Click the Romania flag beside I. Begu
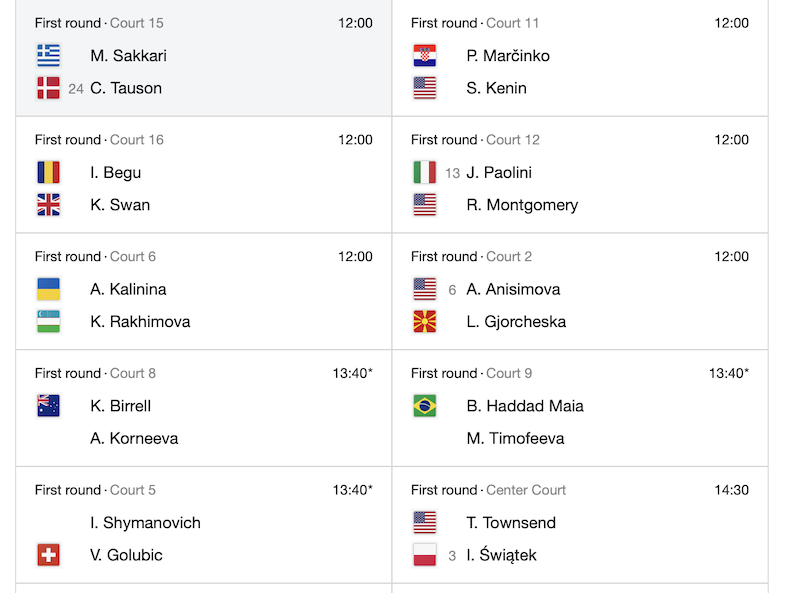 click(x=48, y=172)
